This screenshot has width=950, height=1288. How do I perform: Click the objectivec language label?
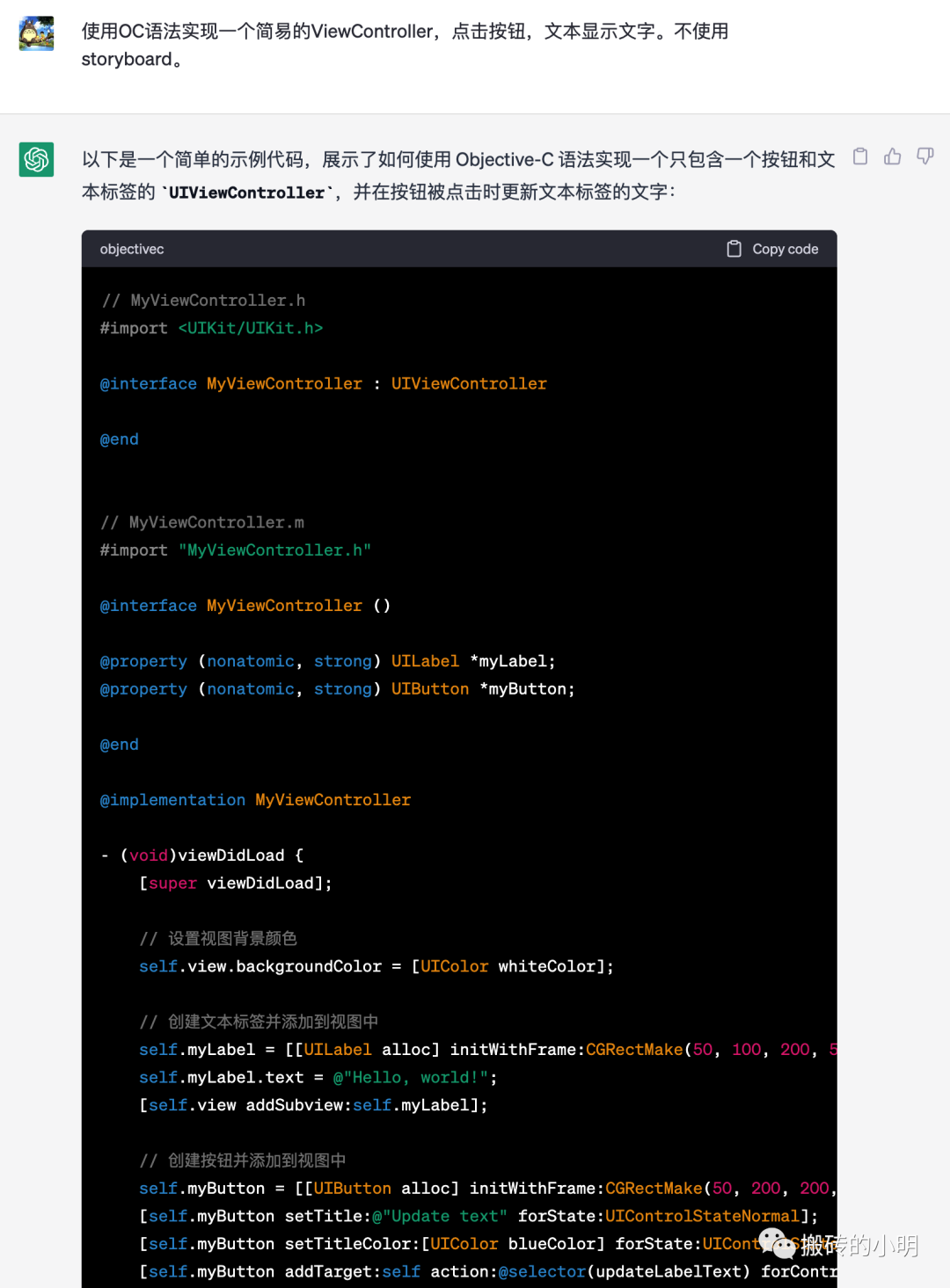coord(132,249)
